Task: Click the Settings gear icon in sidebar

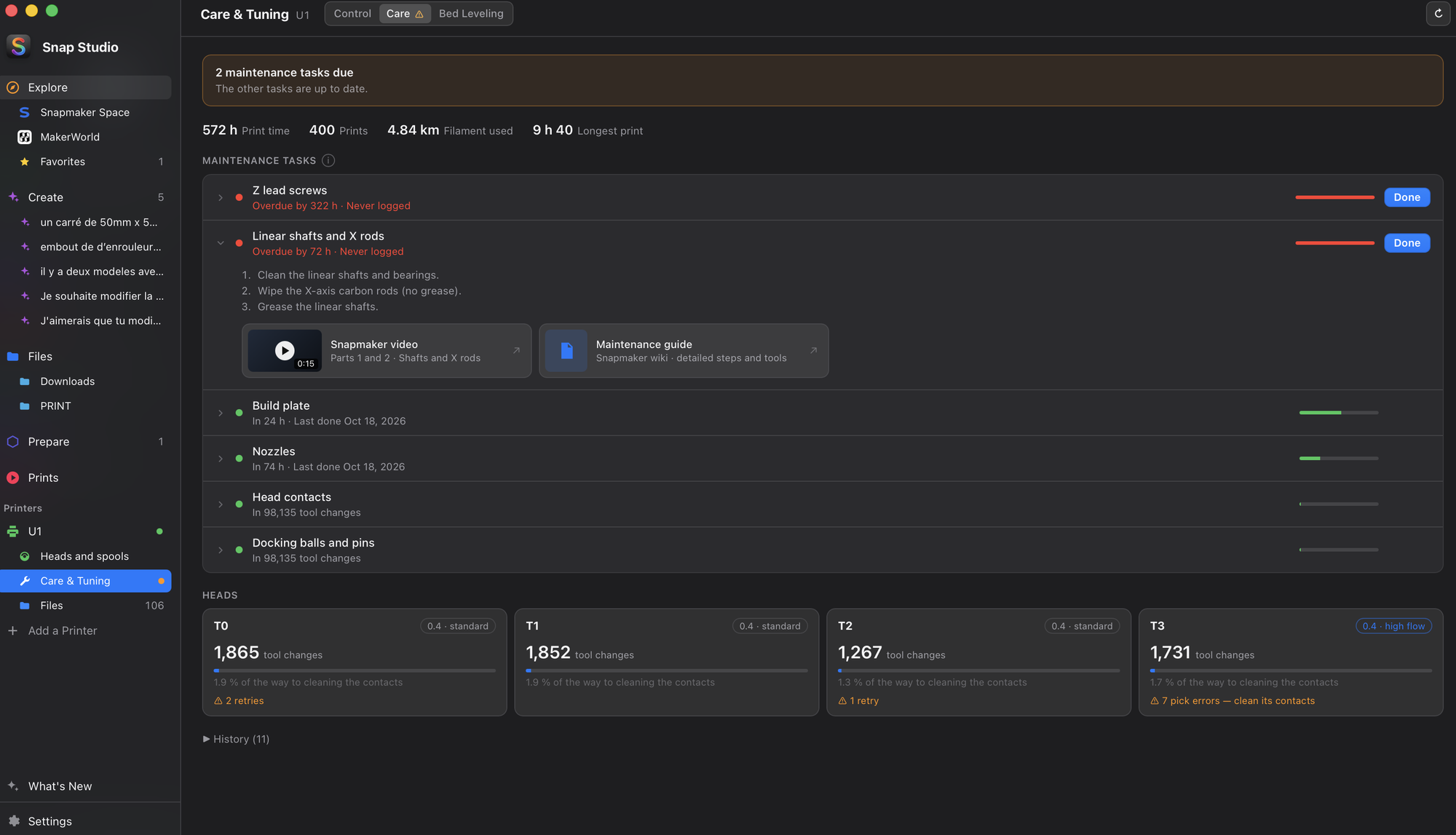Action: pyautogui.click(x=14, y=820)
